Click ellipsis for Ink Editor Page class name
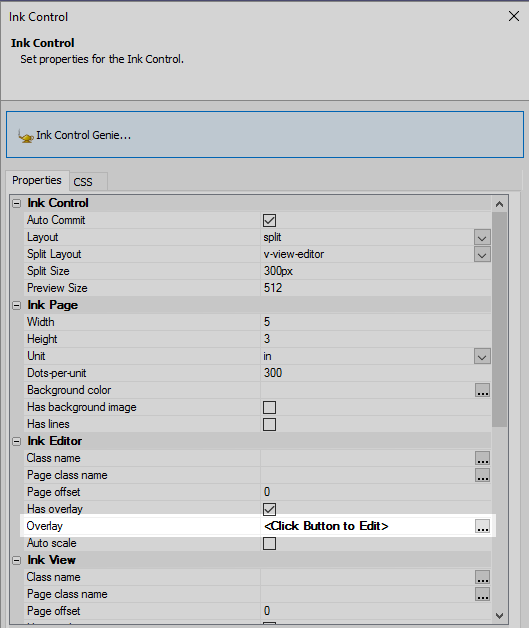The image size is (529, 628). coord(482,475)
